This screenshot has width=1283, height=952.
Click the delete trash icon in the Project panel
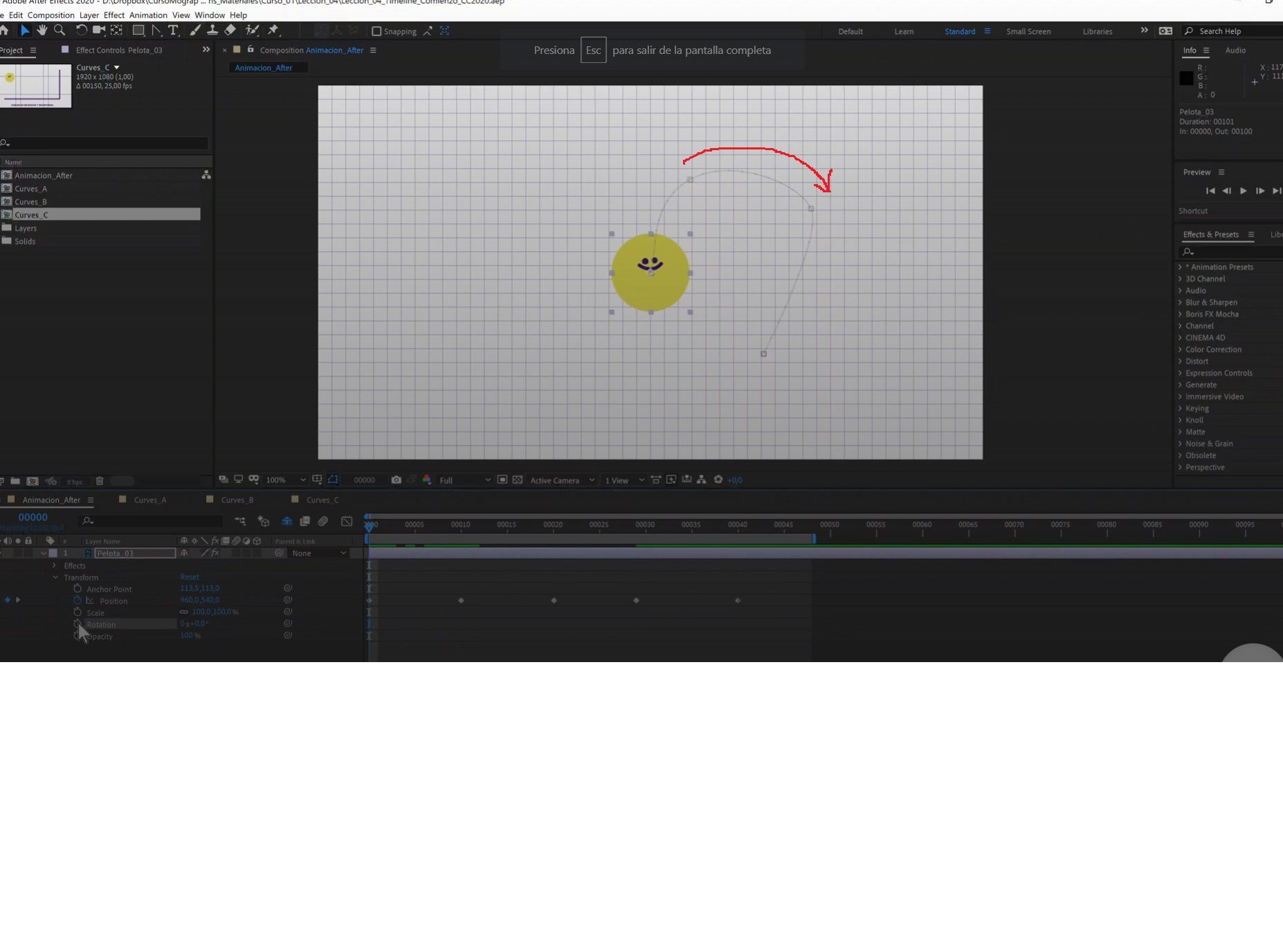pos(100,481)
